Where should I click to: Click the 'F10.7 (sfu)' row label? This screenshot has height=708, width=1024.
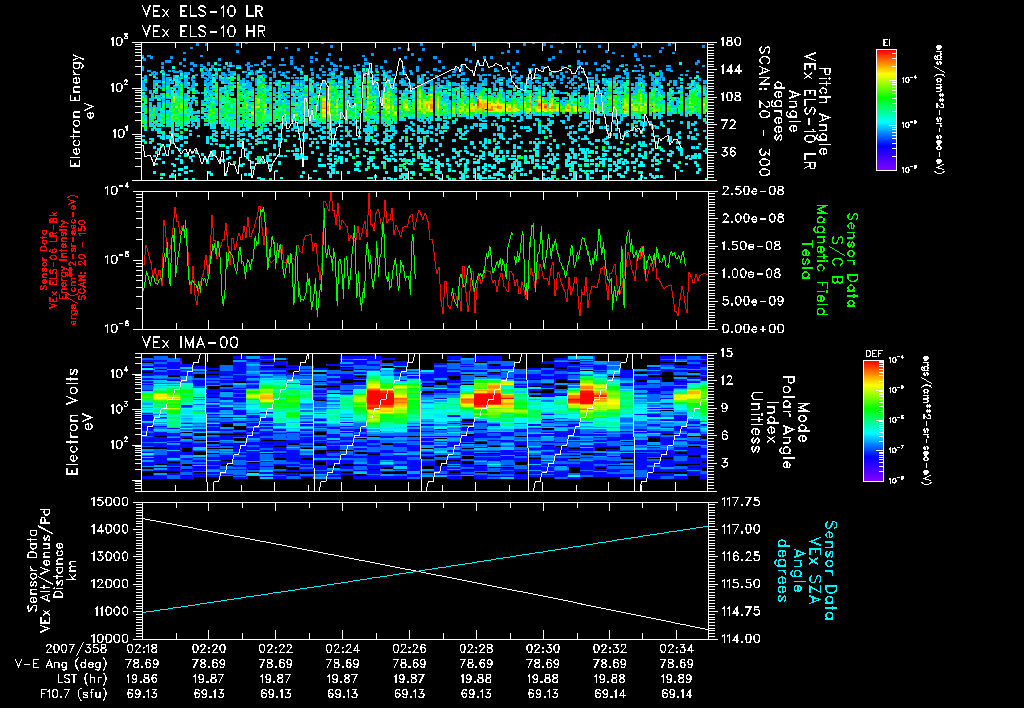73,694
